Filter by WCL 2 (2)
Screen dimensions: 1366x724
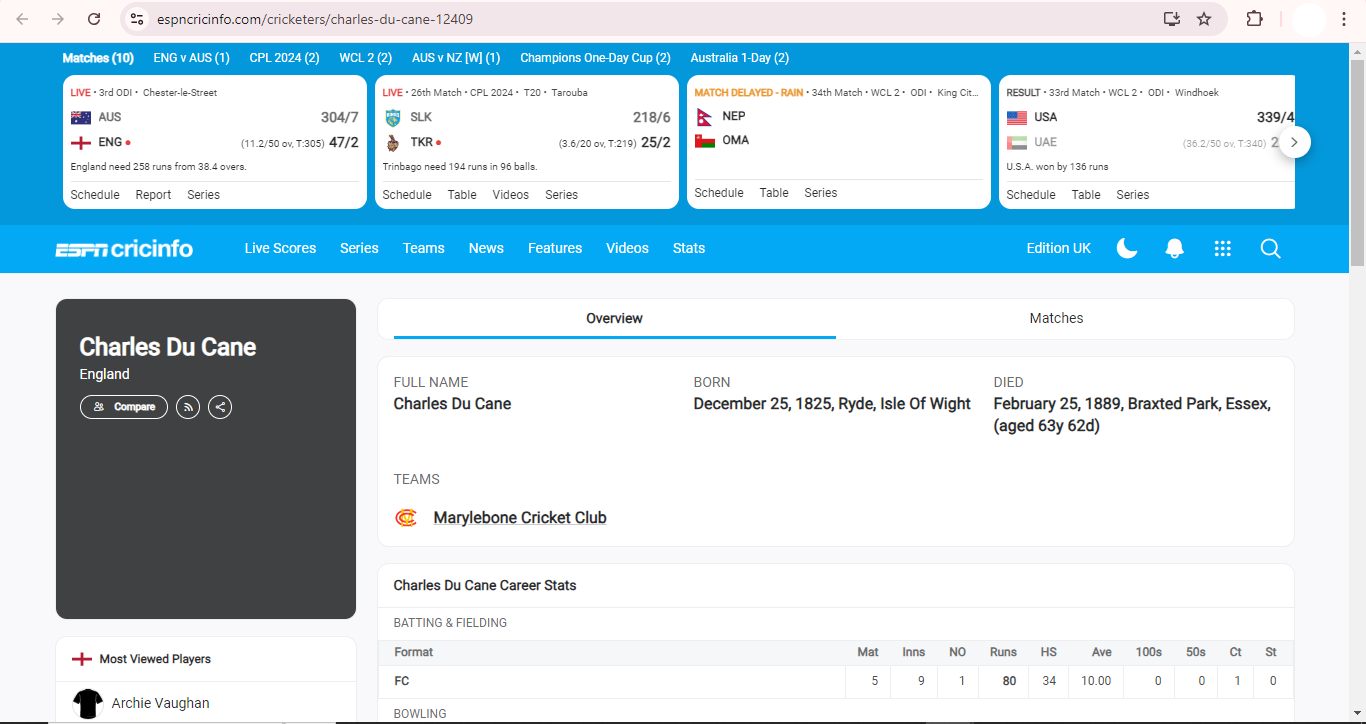(x=365, y=58)
